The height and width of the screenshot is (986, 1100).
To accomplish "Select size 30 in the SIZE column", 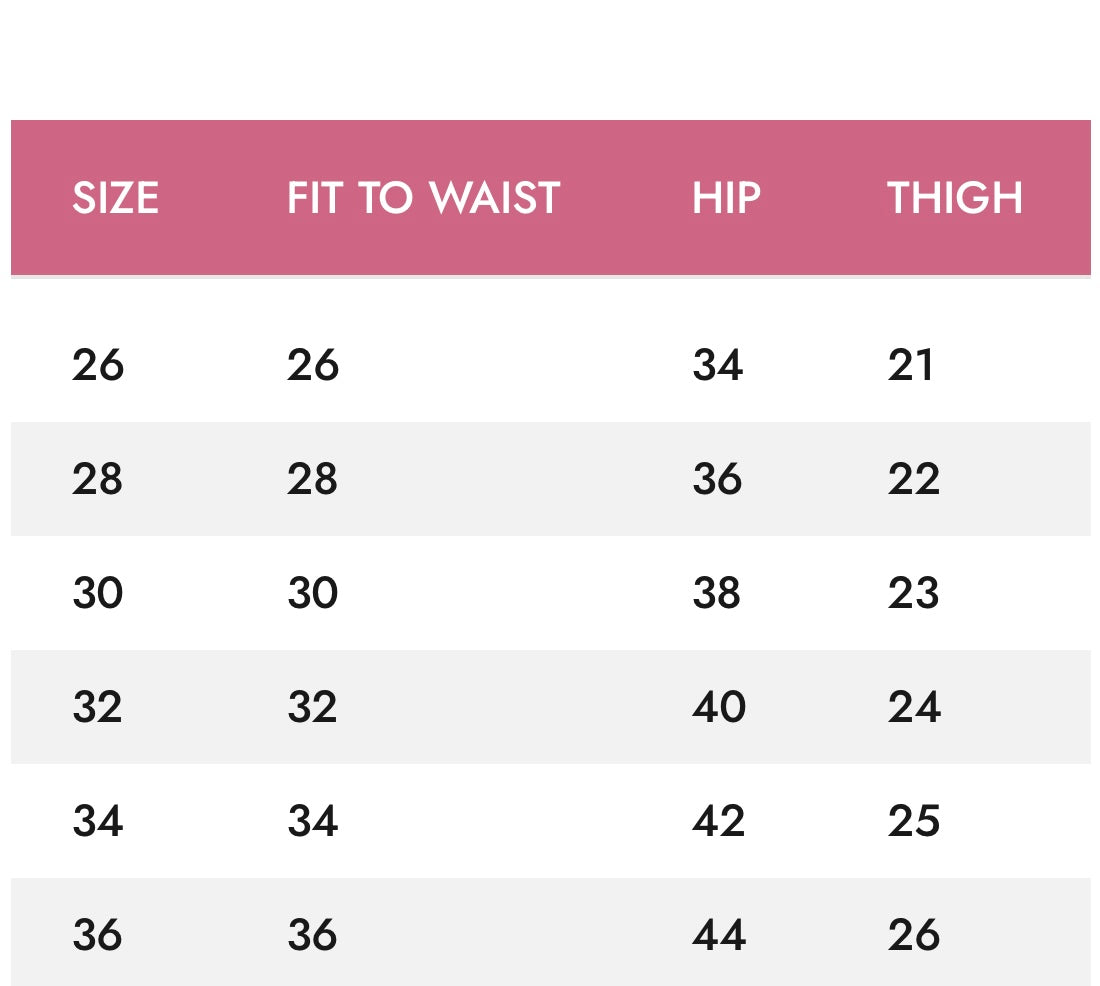I will click(98, 593).
